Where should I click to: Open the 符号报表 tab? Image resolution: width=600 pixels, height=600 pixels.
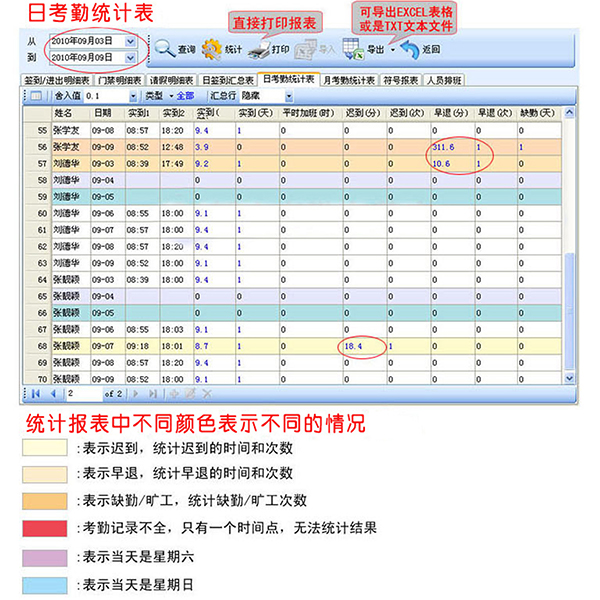[x=401, y=80]
